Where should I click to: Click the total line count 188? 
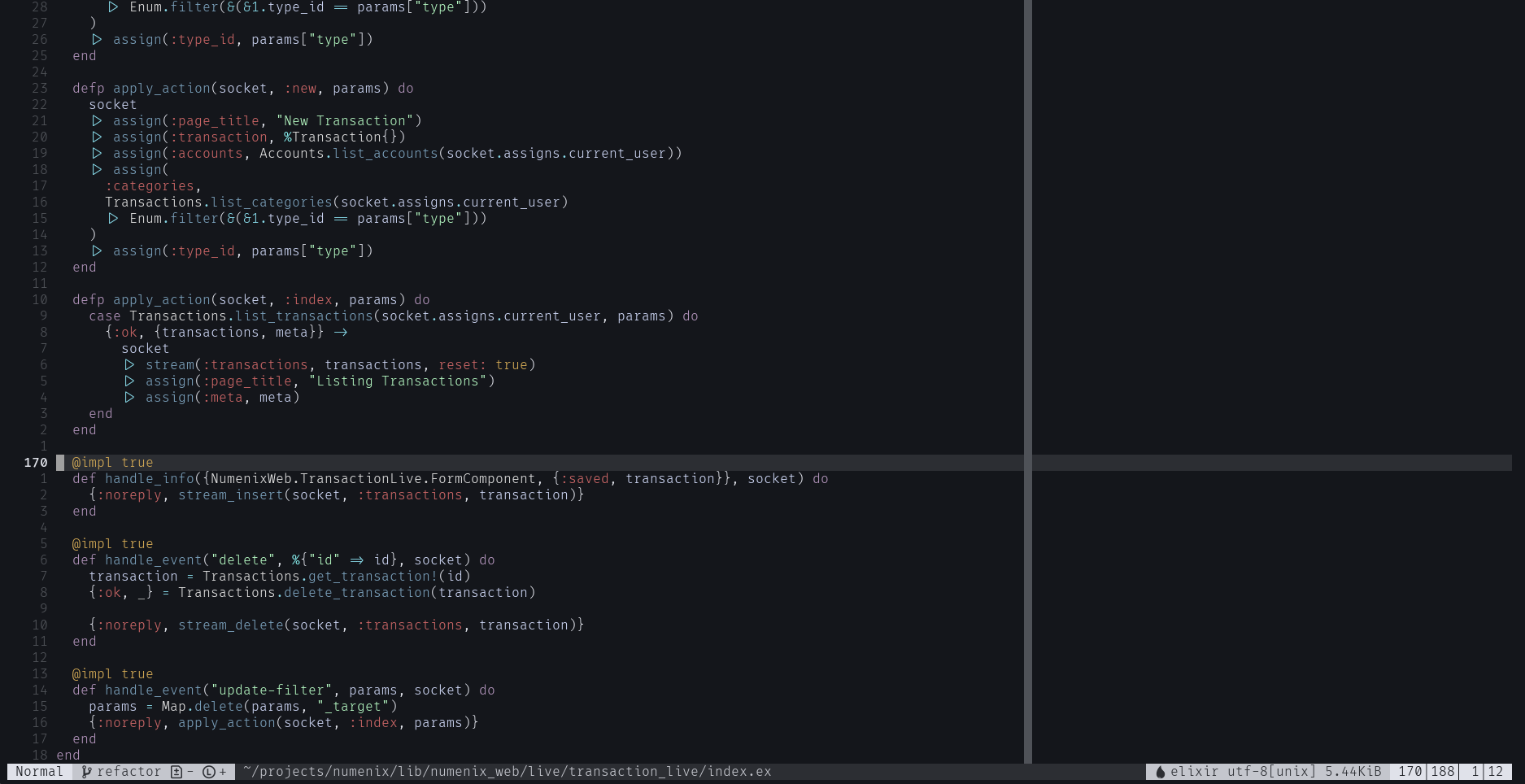(x=1442, y=772)
